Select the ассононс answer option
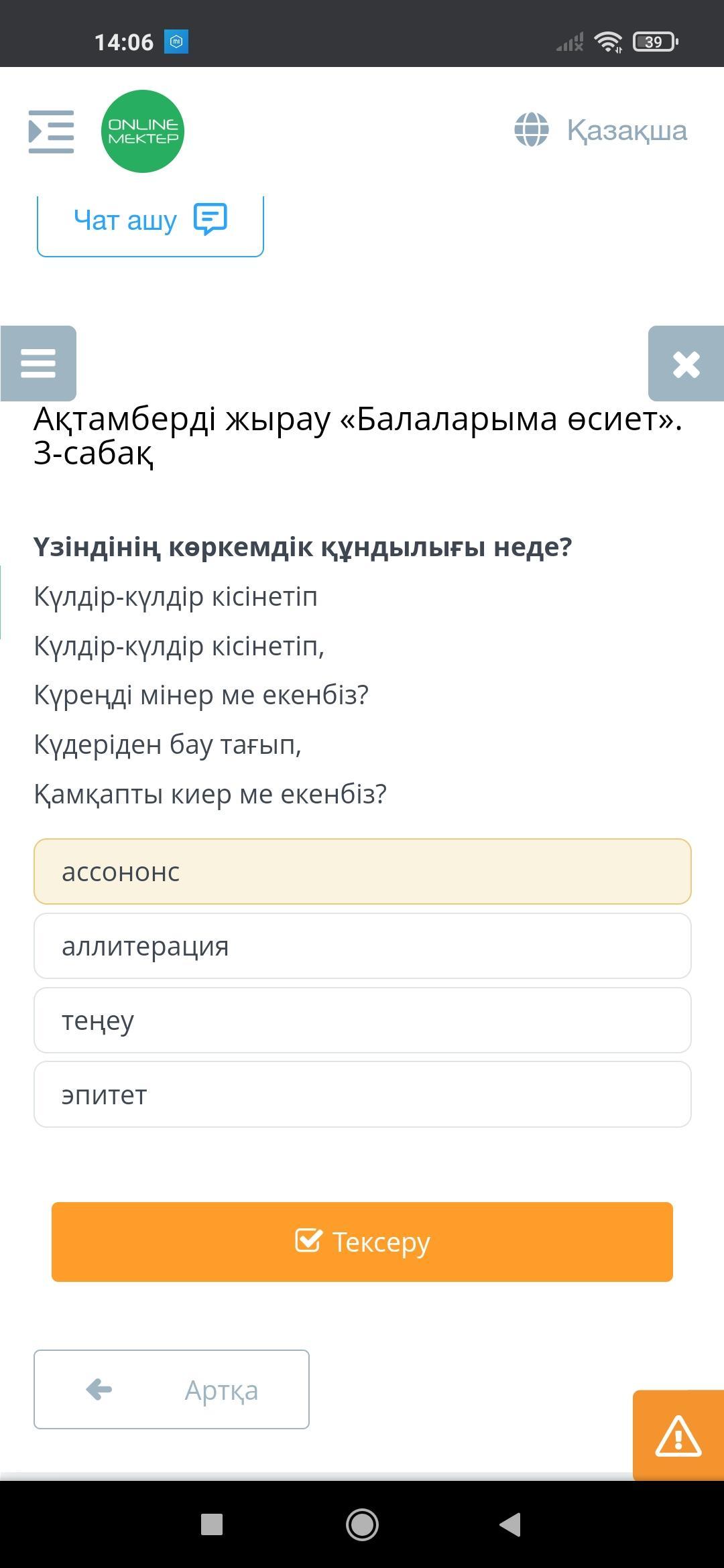Image resolution: width=724 pixels, height=1568 pixels. pyautogui.click(x=362, y=872)
